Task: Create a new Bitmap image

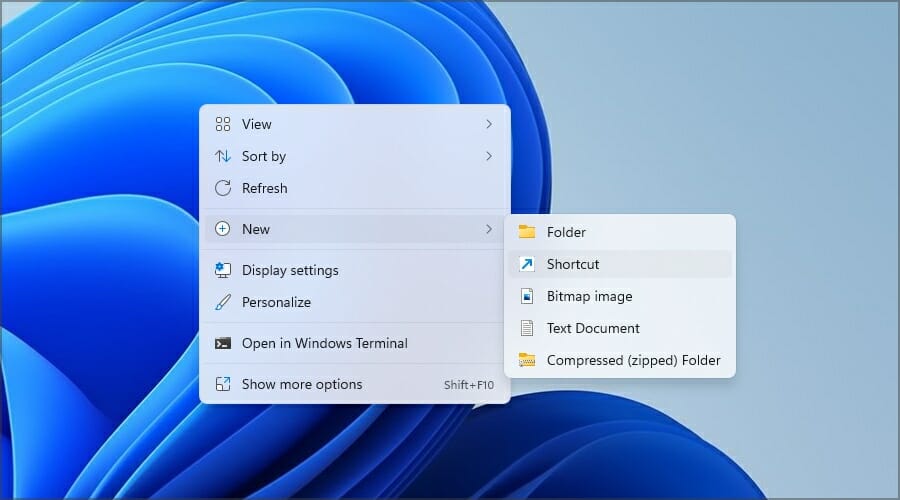Action: [x=620, y=296]
